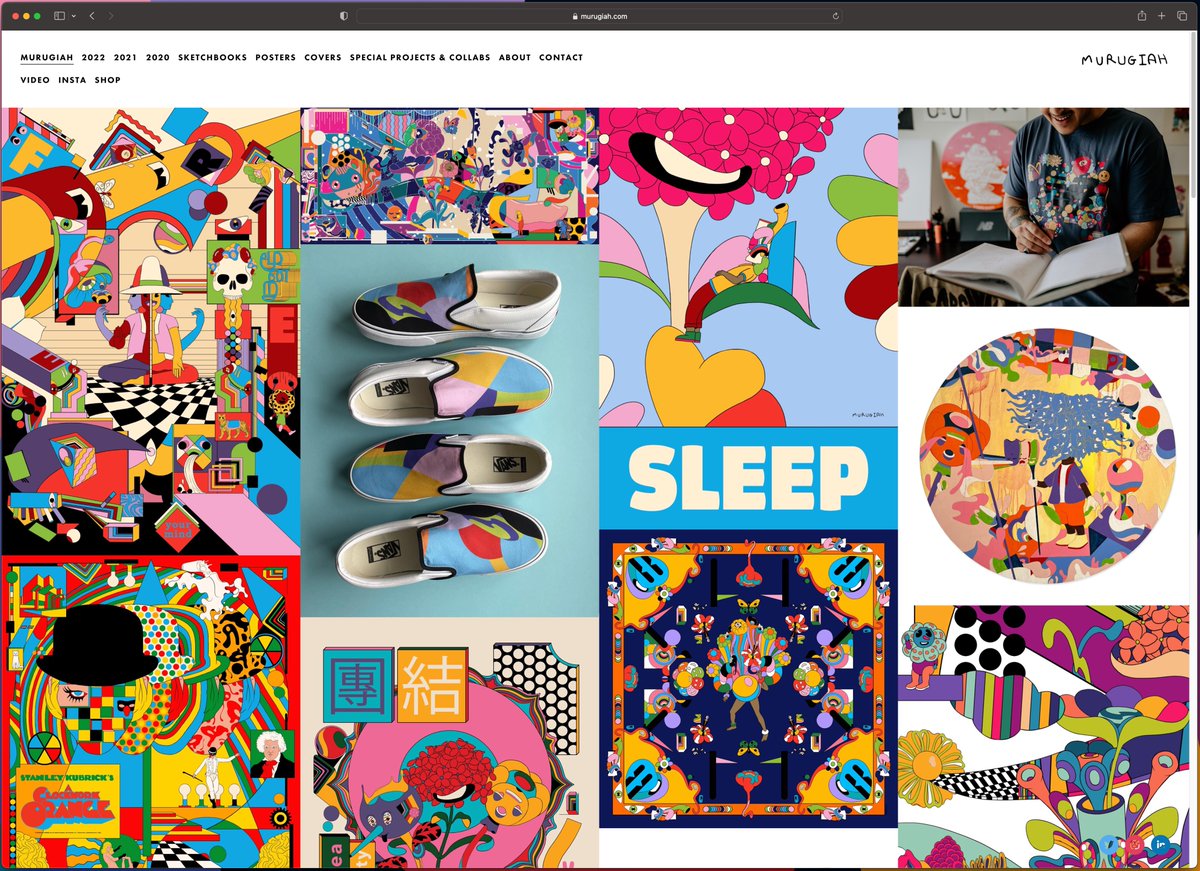This screenshot has width=1200, height=871.
Task: Open the navy patterned scarf artwork
Action: click(x=749, y=679)
